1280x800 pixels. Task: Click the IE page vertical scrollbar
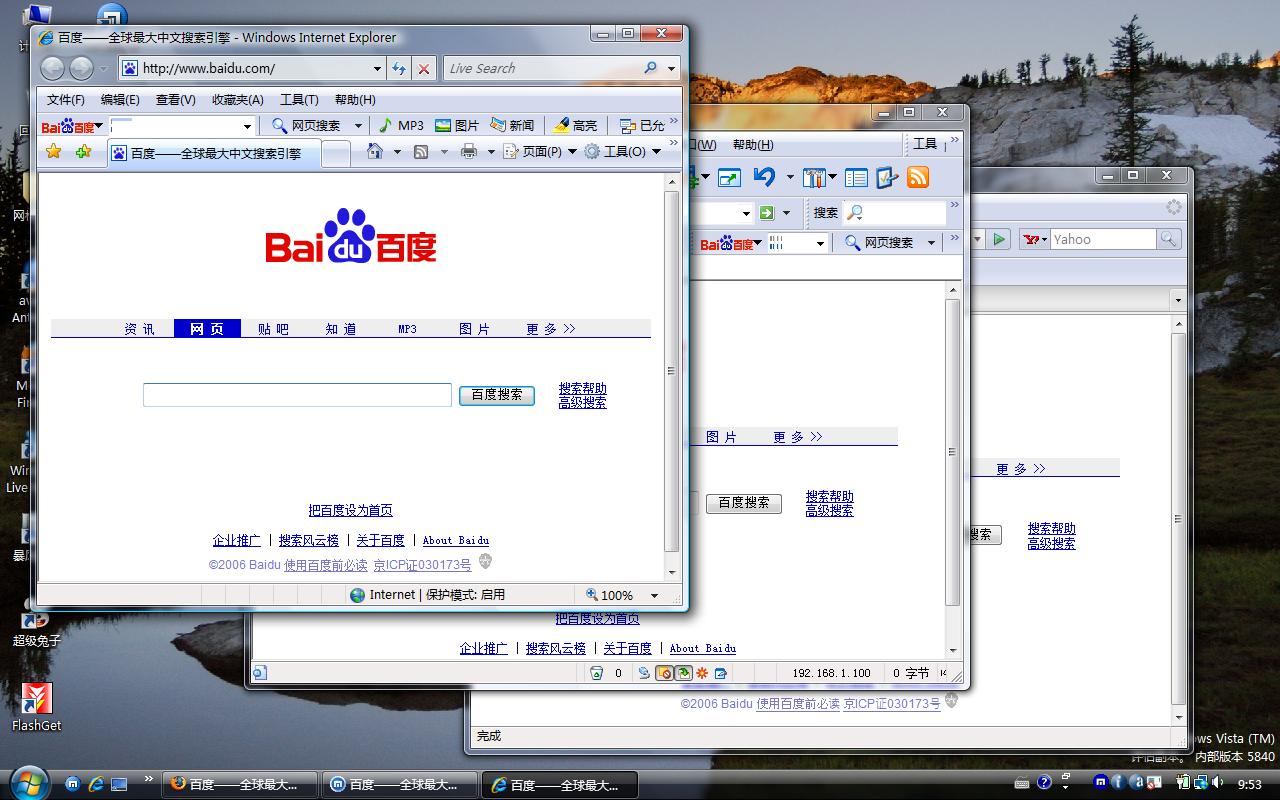coord(672,376)
